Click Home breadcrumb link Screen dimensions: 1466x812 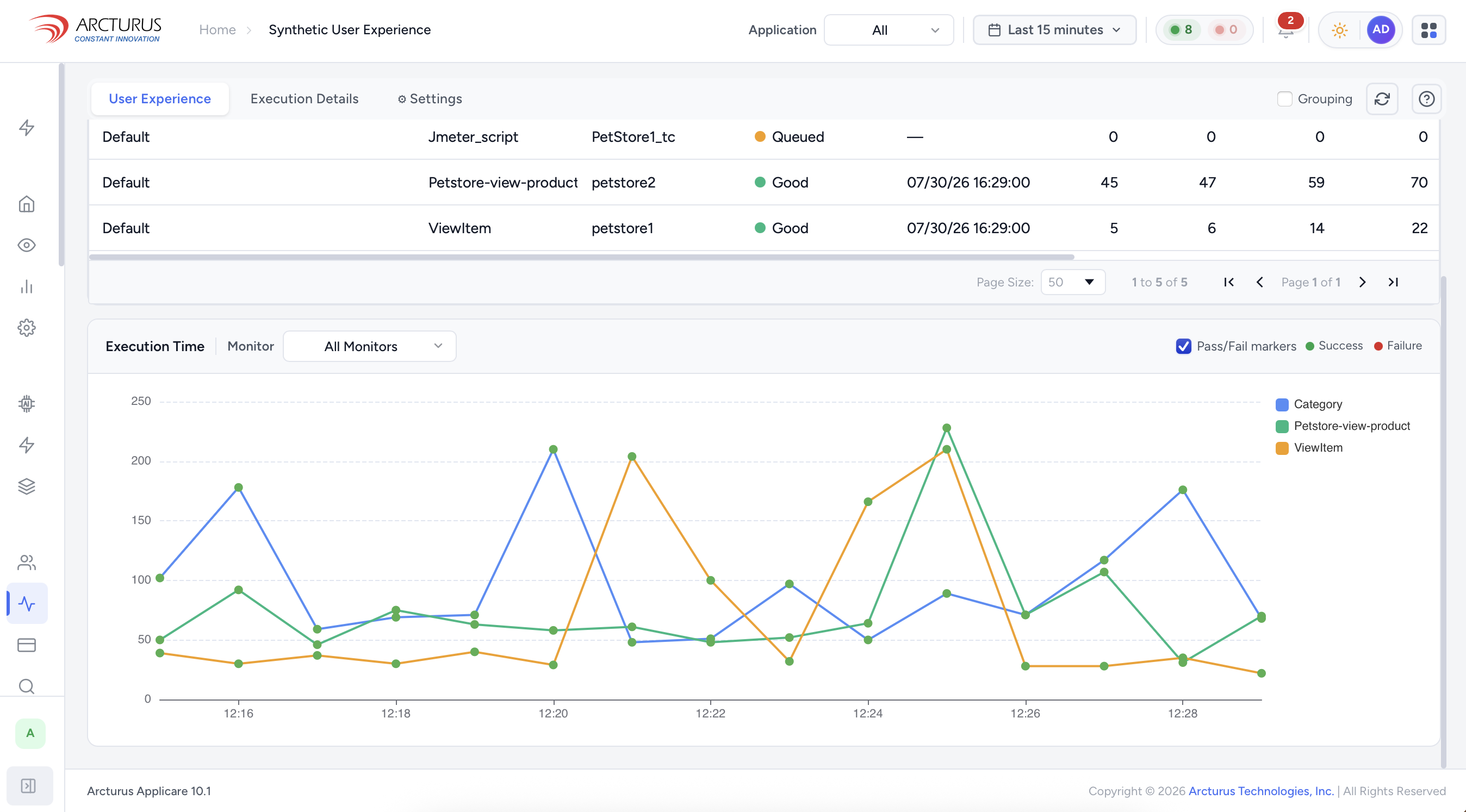coord(218,29)
